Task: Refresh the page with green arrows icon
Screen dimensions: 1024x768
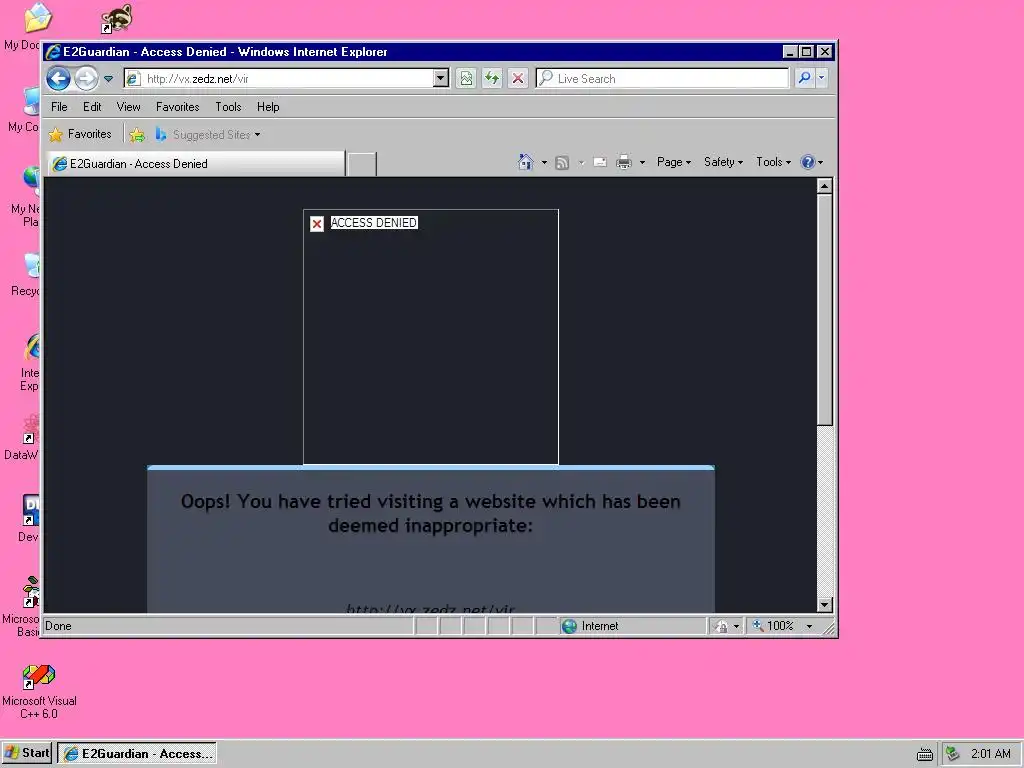Action: pos(492,79)
